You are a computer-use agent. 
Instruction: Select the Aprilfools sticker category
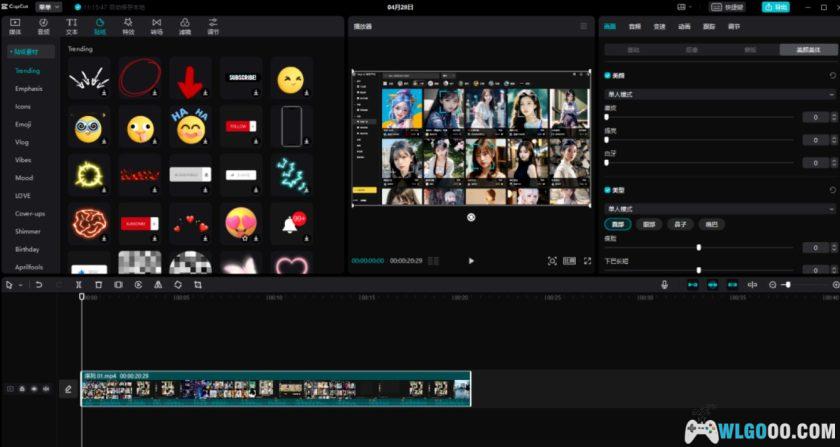pos(29,267)
